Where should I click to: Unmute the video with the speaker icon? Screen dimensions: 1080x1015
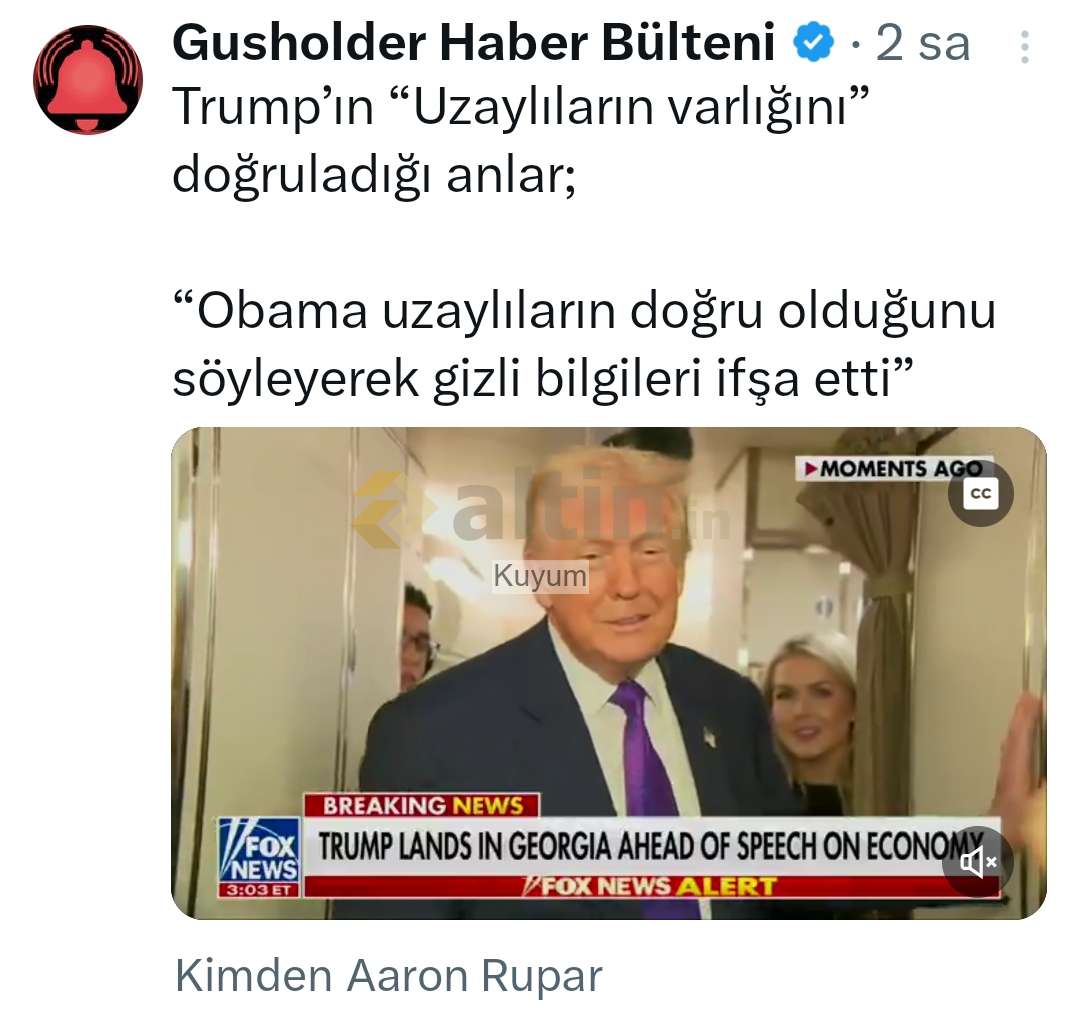(977, 861)
